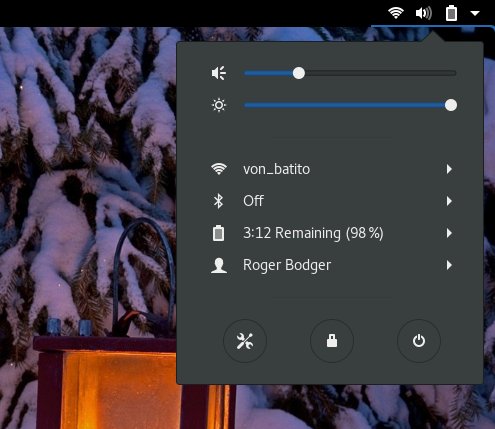Expand the von_batito submenu arrow

(x=449, y=169)
